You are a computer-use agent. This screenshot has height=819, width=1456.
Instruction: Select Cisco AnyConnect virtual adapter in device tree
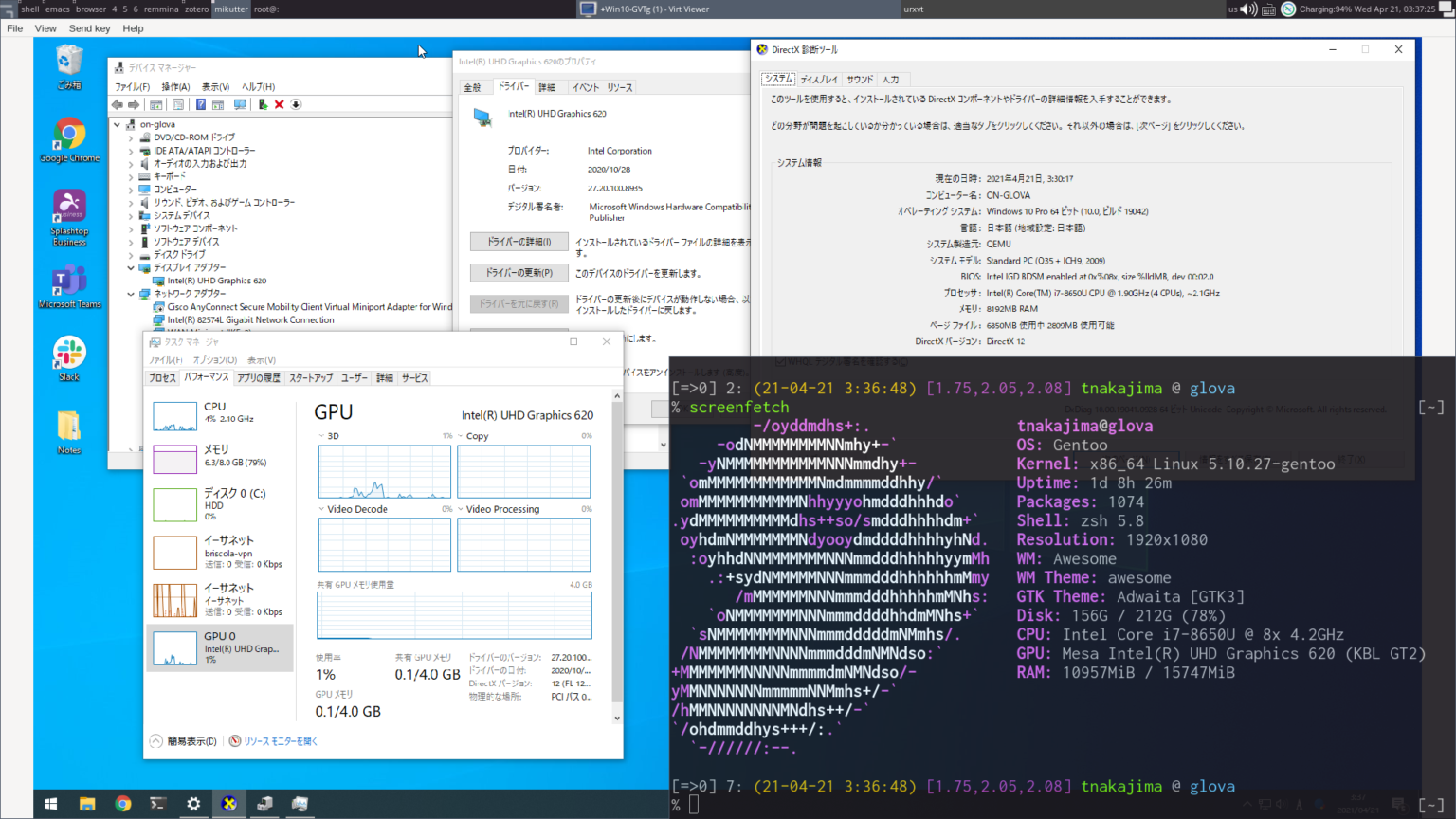pos(302,307)
